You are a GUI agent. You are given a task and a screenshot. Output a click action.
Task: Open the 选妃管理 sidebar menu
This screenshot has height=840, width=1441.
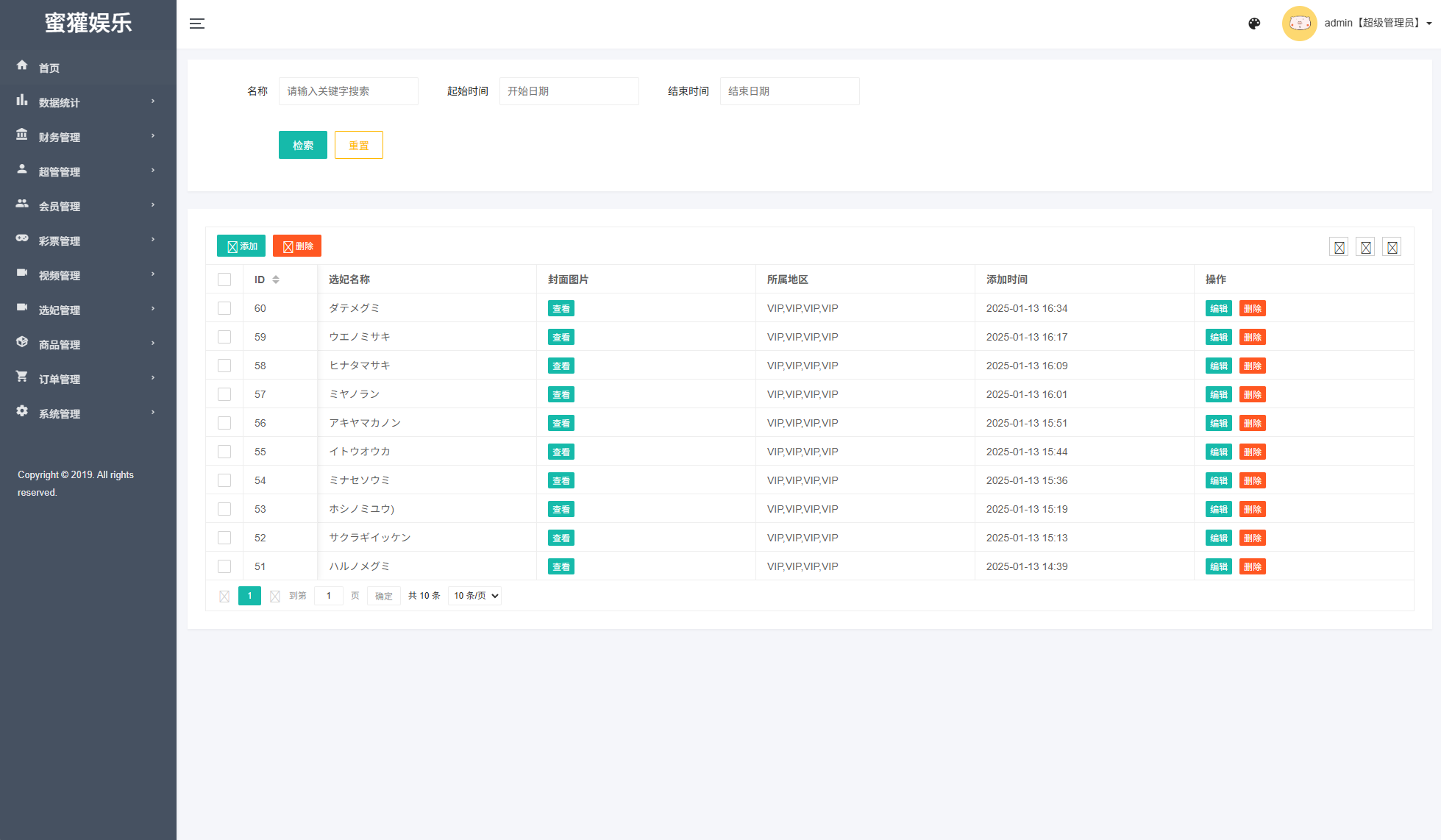(x=60, y=310)
